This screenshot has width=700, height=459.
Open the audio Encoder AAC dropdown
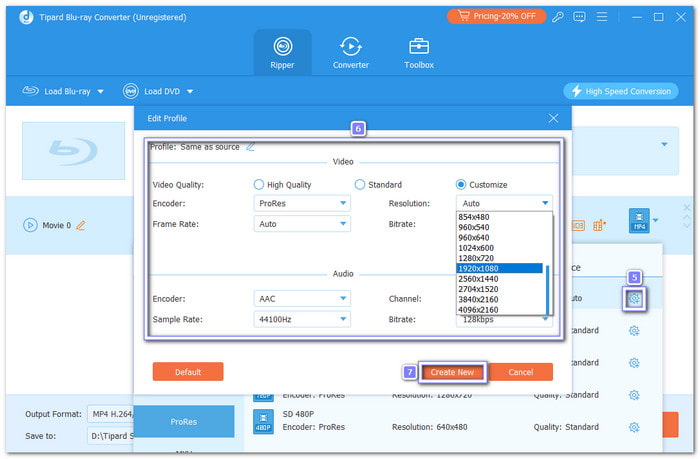coord(302,298)
